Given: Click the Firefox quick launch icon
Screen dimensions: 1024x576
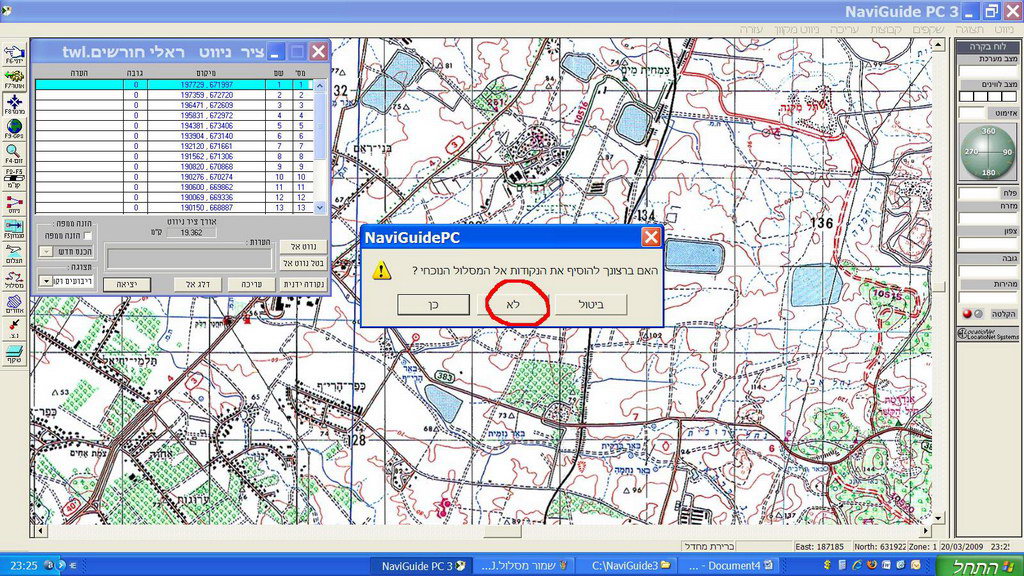Looking at the screenshot, I should pos(872,565).
